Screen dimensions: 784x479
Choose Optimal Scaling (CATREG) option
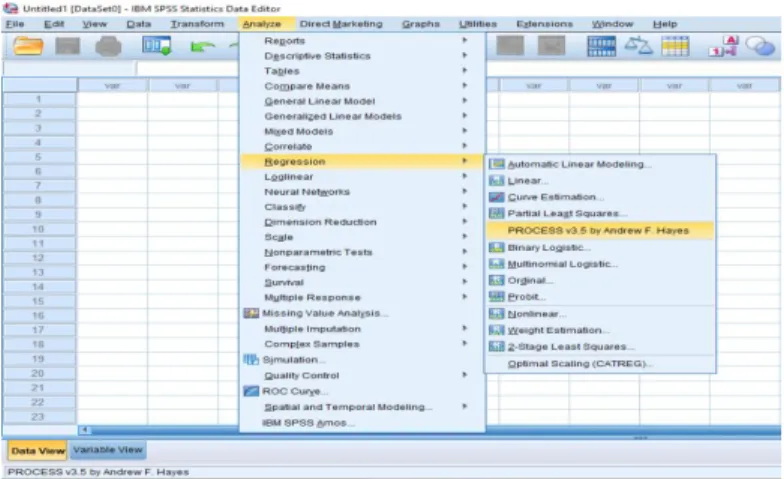600,364
